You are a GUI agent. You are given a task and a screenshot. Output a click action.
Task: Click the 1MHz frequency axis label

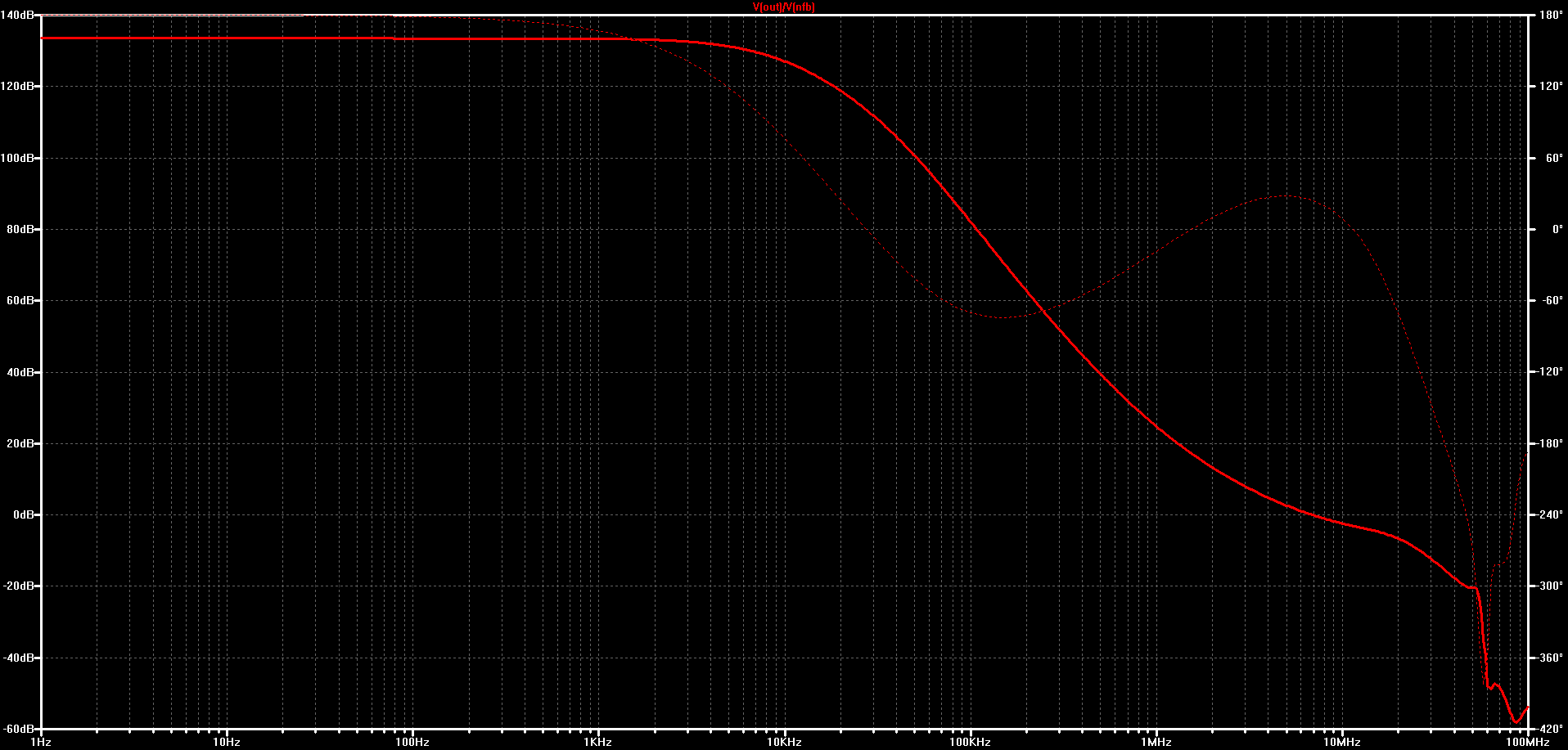click(x=1156, y=743)
